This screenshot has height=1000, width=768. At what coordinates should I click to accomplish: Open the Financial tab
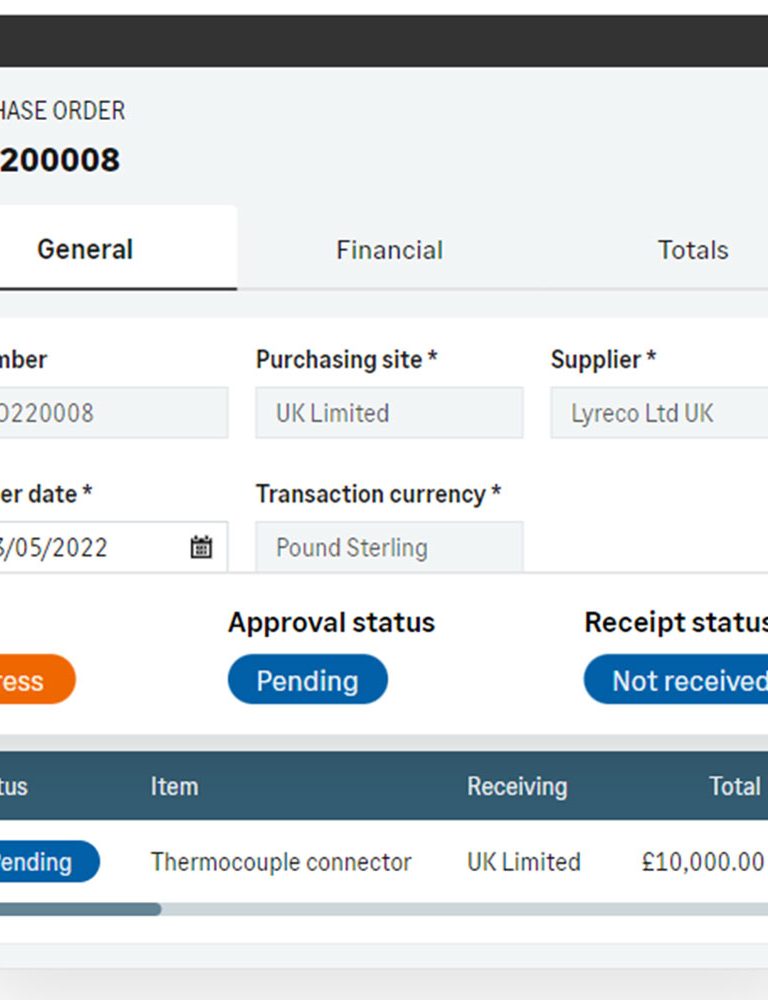389,249
